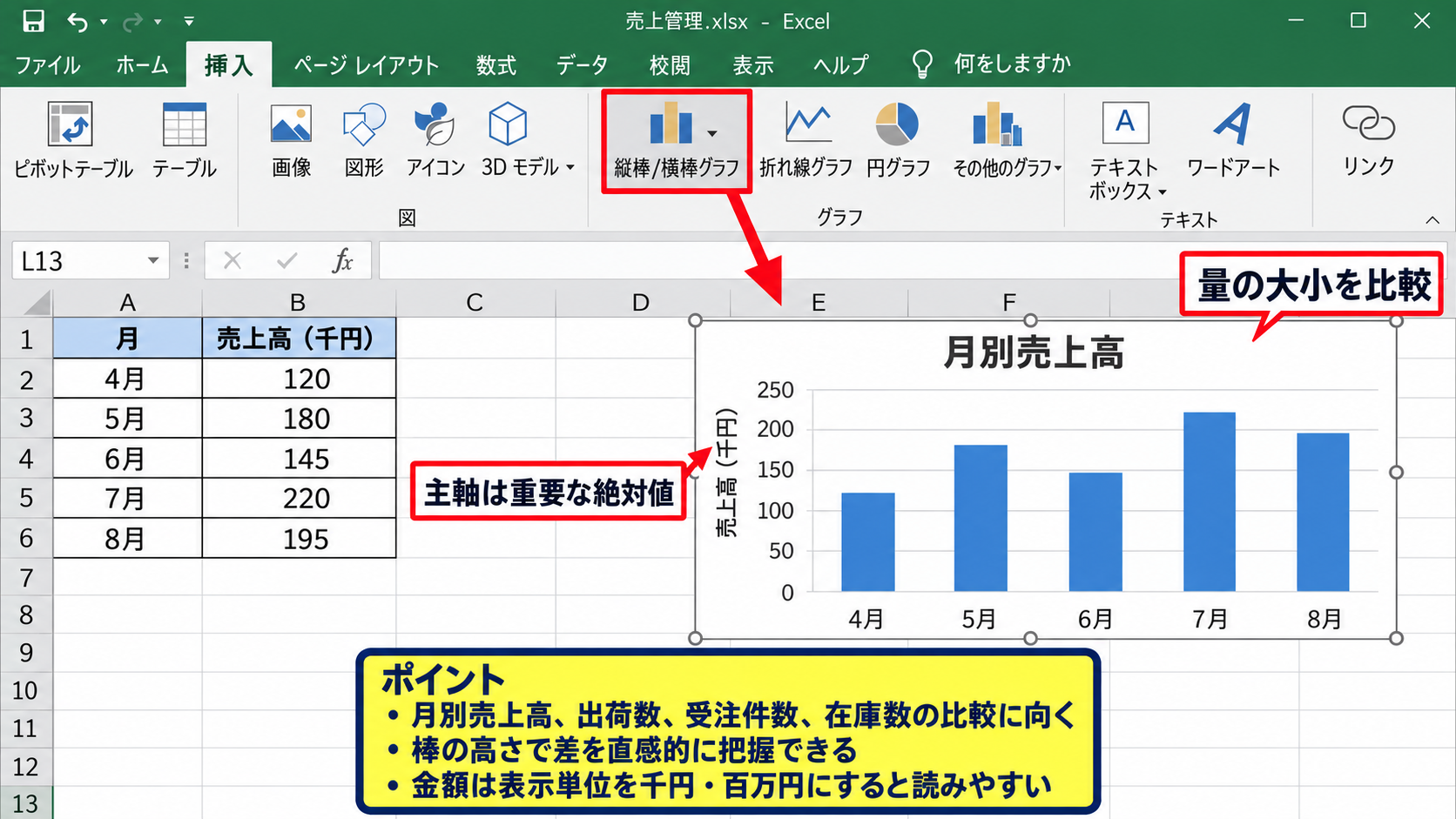Insert a 円グラフ pie chart
The height and width of the screenshot is (819, 1456).
(x=898, y=141)
